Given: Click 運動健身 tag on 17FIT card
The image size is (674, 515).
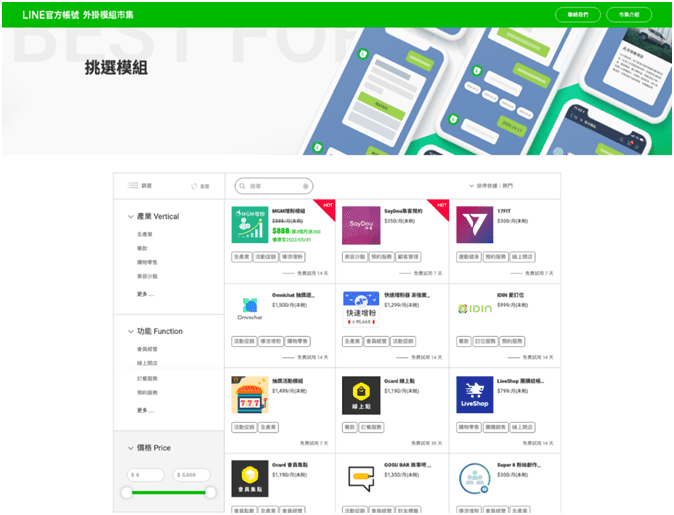Looking at the screenshot, I should tap(469, 257).
